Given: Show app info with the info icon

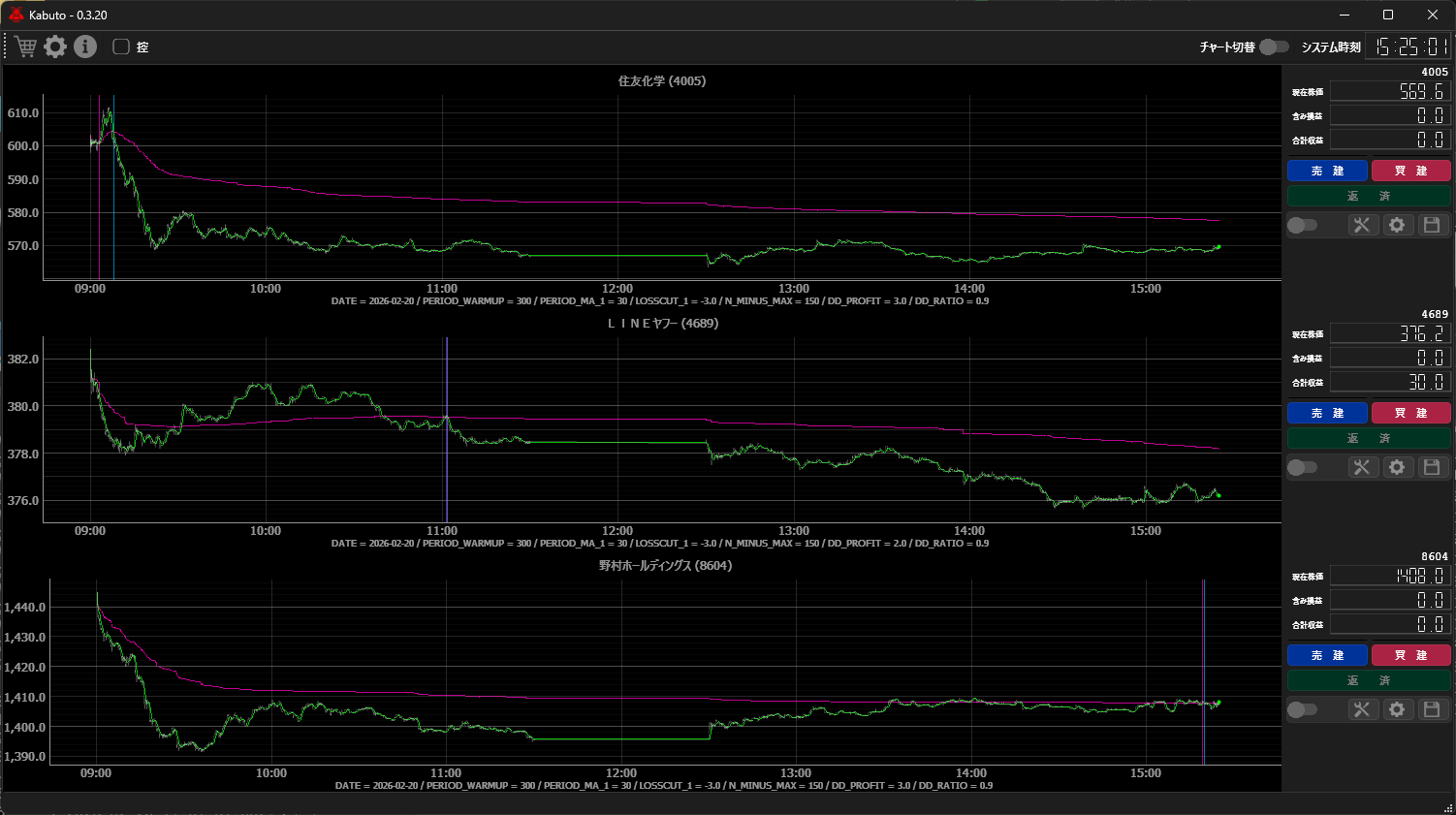Looking at the screenshot, I should coord(85,47).
